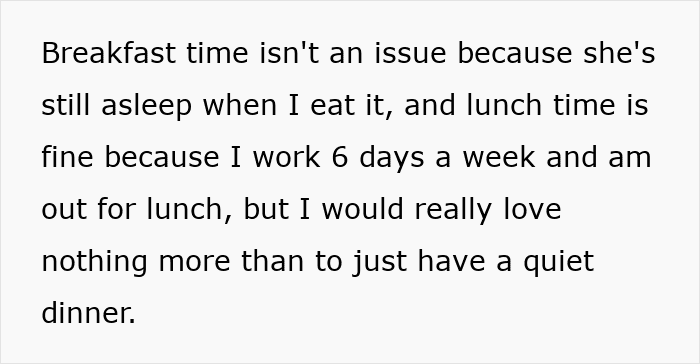
Task: Click the word 'fine' starting third line
Action: point(67,157)
